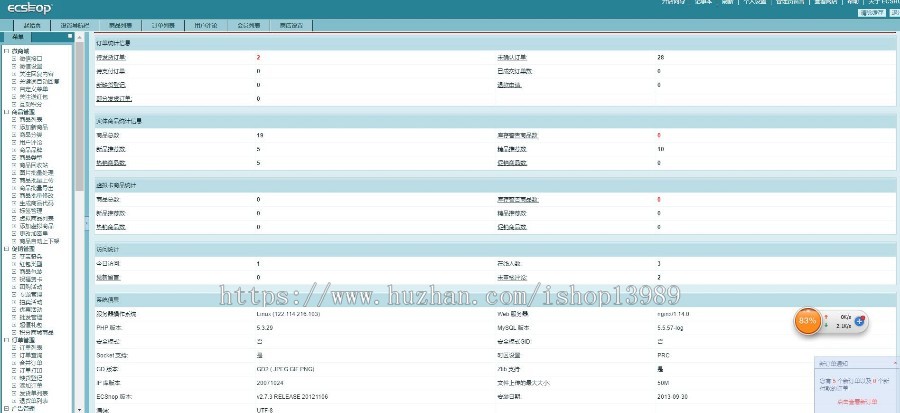Click the small icon in menu panel header

click(70, 36)
